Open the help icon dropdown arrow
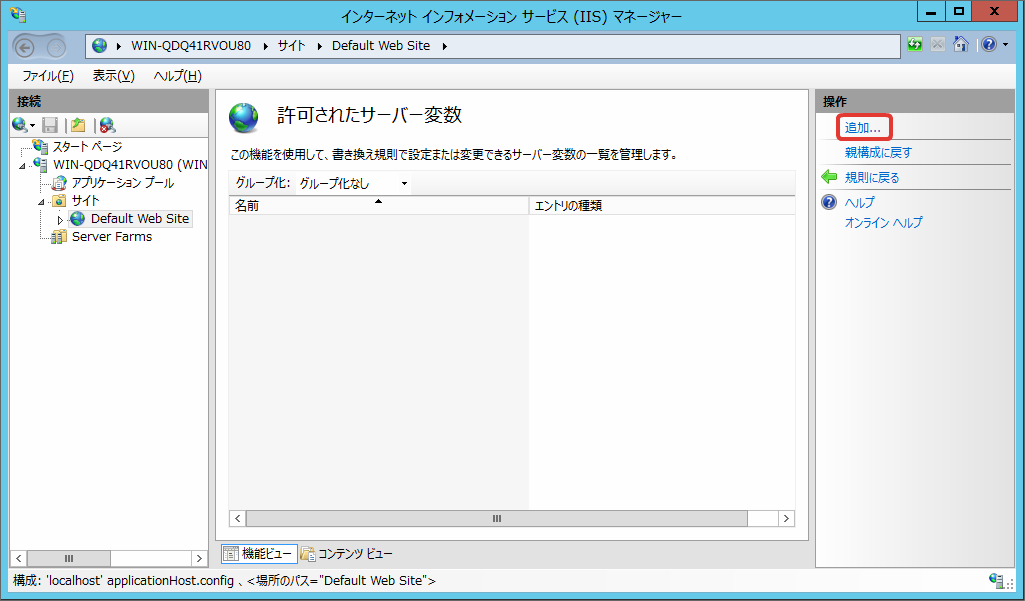Viewport: 1025px width, 601px height. click(1005, 45)
